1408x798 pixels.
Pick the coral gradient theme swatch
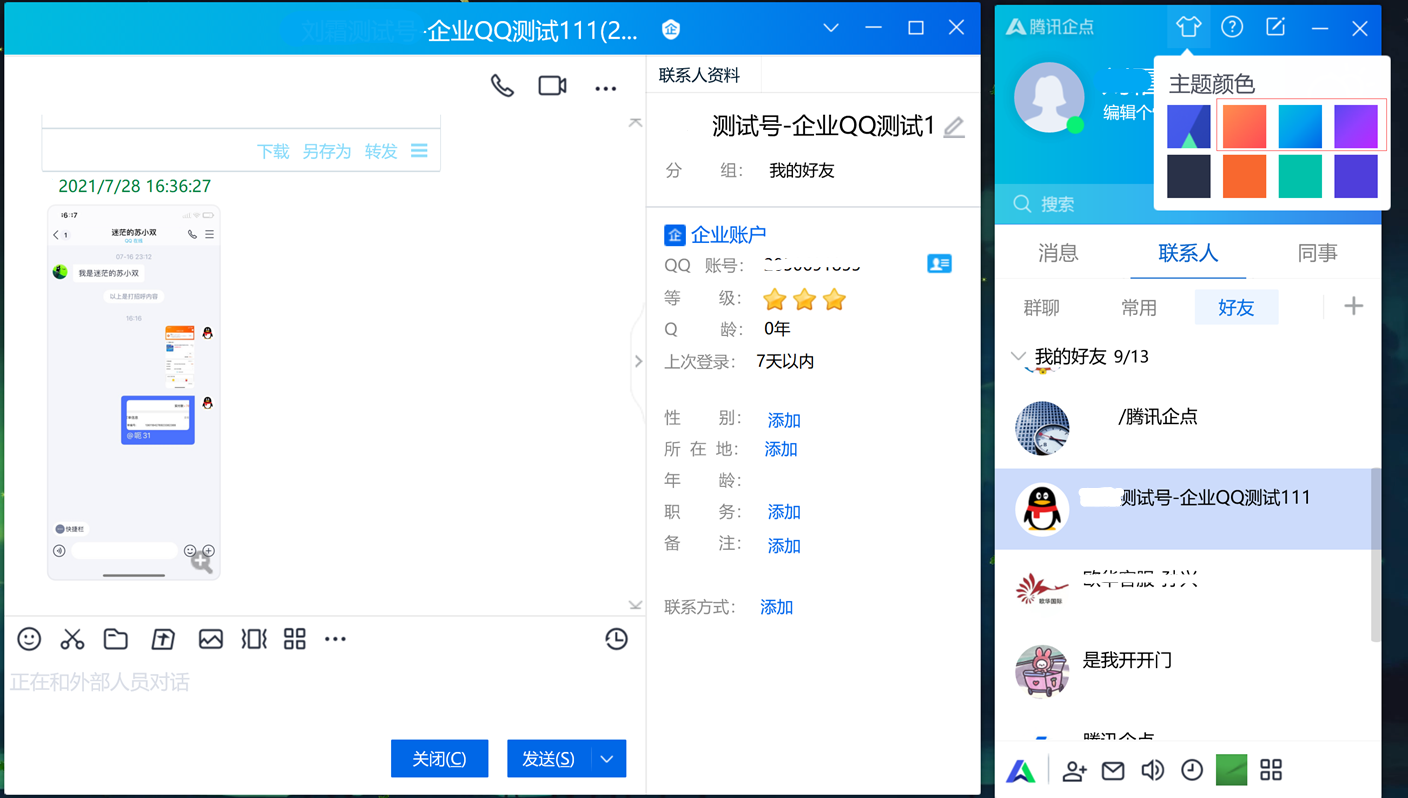[x=1245, y=126]
